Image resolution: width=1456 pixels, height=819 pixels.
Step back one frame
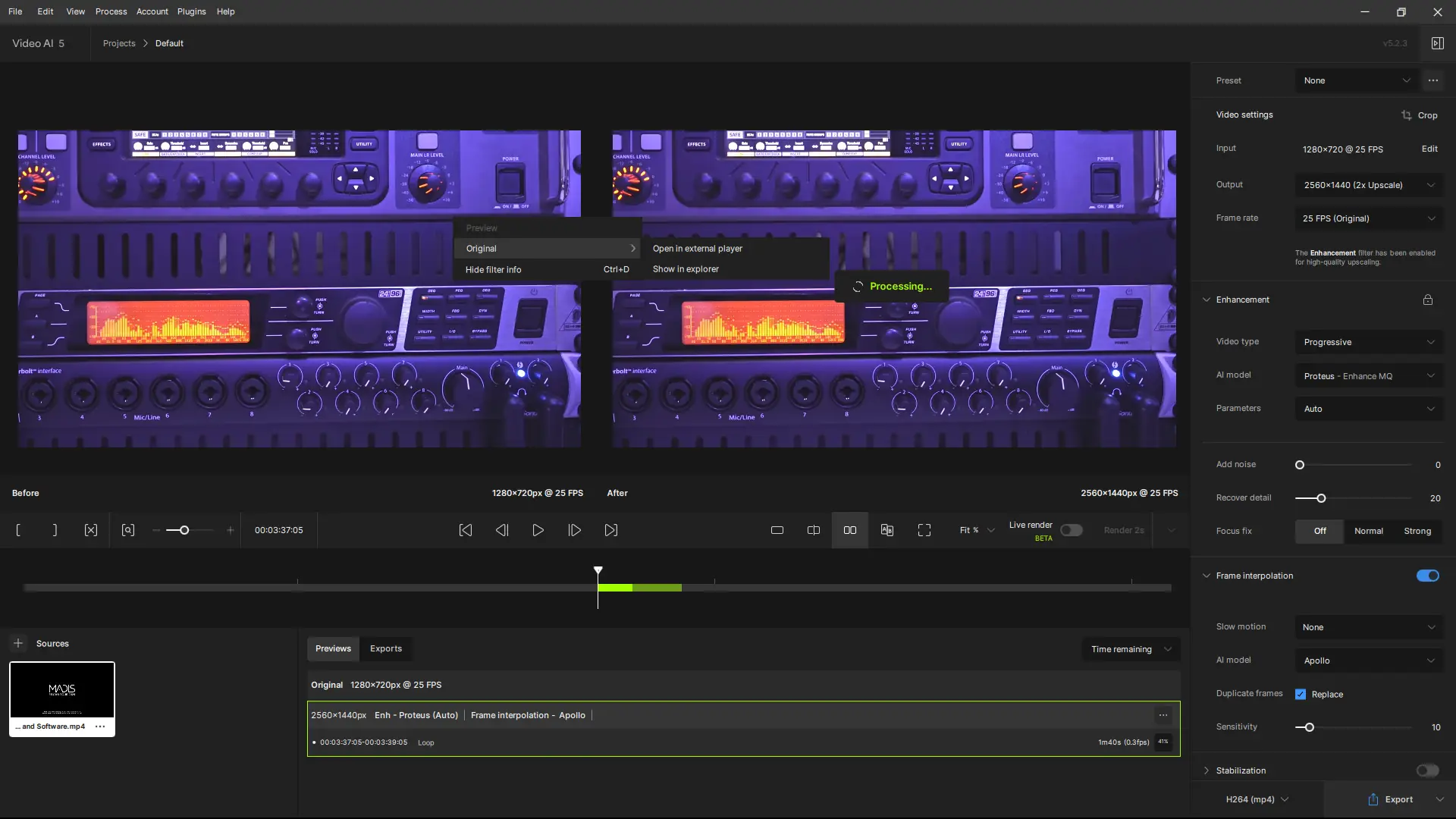tap(502, 530)
